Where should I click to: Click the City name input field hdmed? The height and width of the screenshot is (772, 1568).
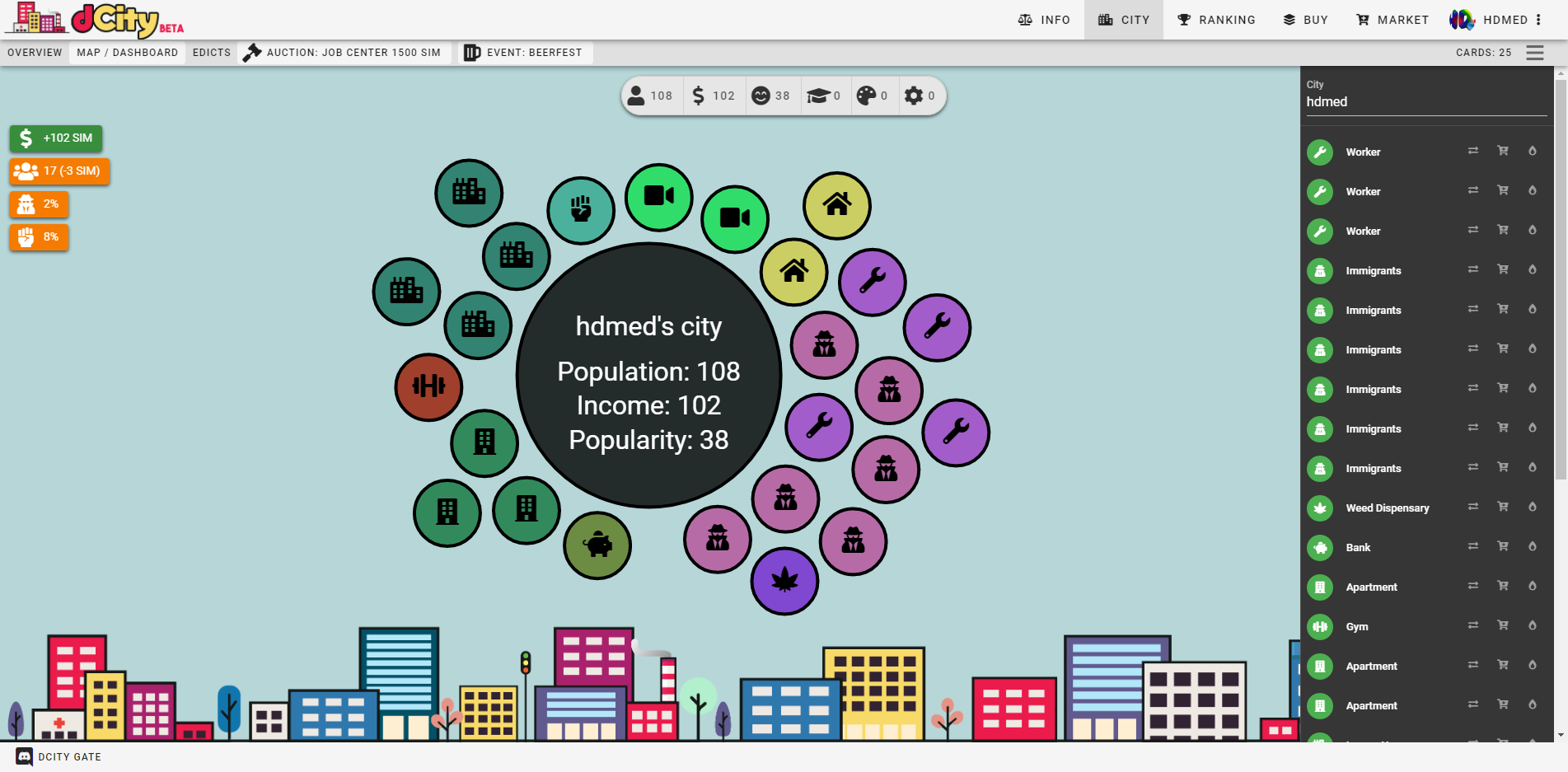coord(1426,101)
